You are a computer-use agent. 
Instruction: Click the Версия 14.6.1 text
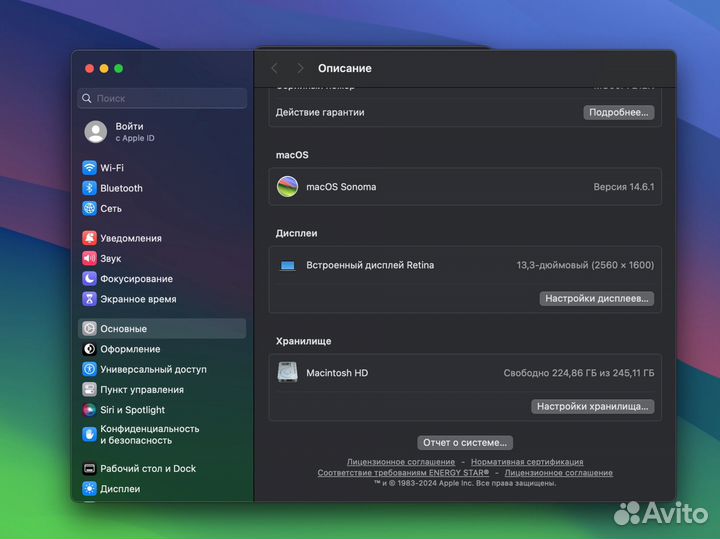point(624,187)
